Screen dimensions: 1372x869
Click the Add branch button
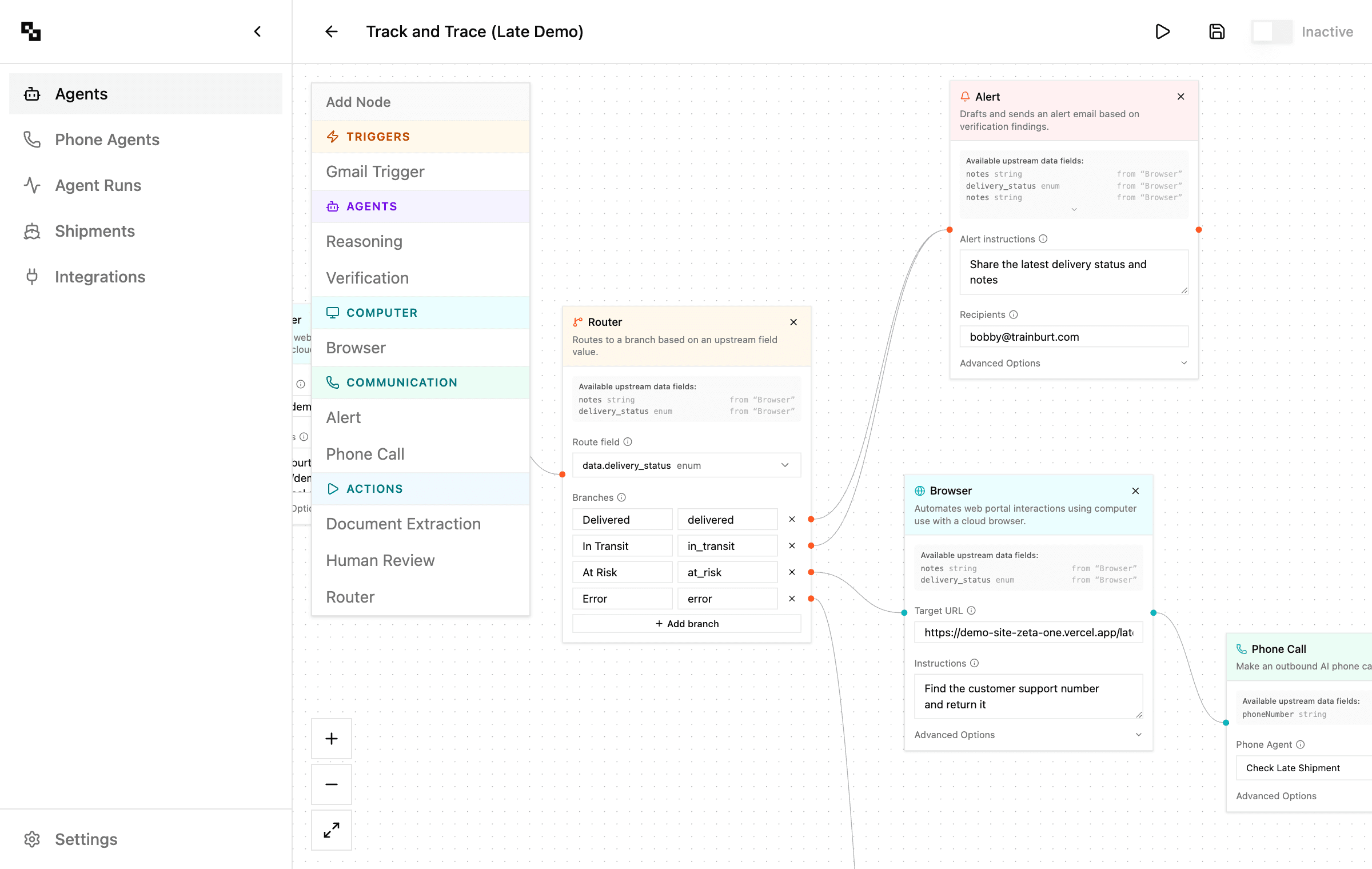click(686, 624)
